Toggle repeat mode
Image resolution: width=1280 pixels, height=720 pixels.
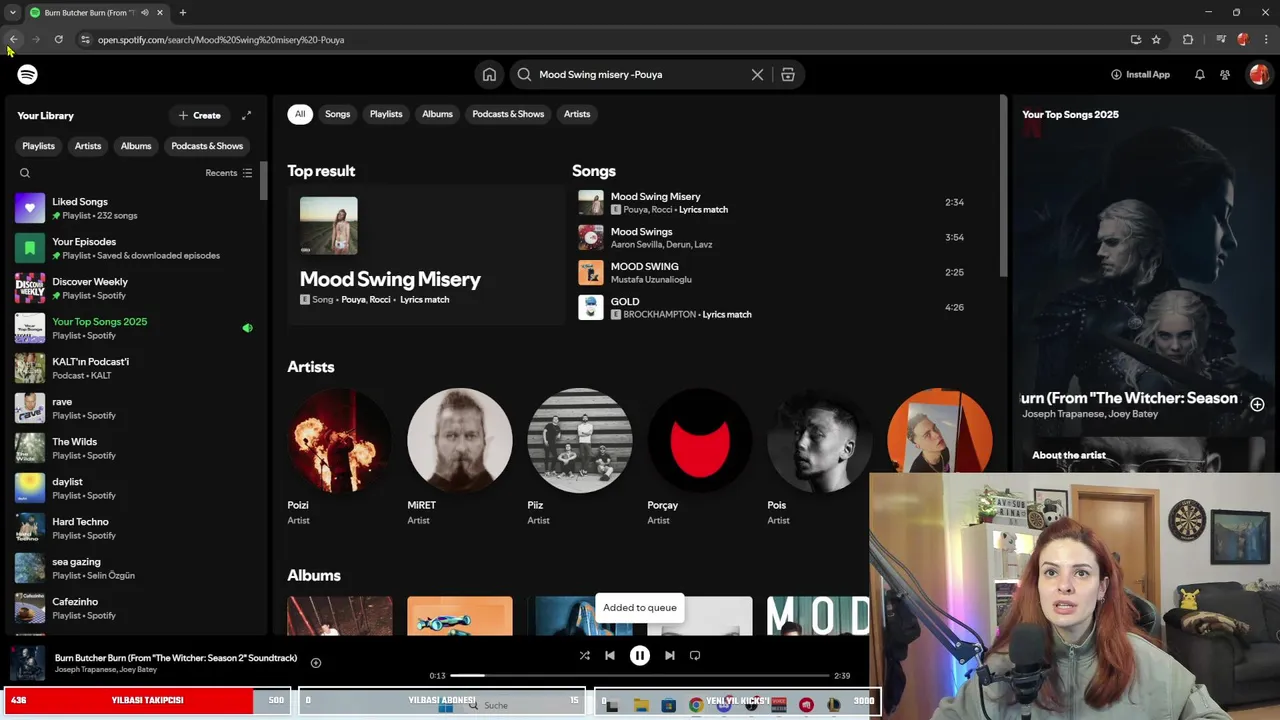point(695,656)
